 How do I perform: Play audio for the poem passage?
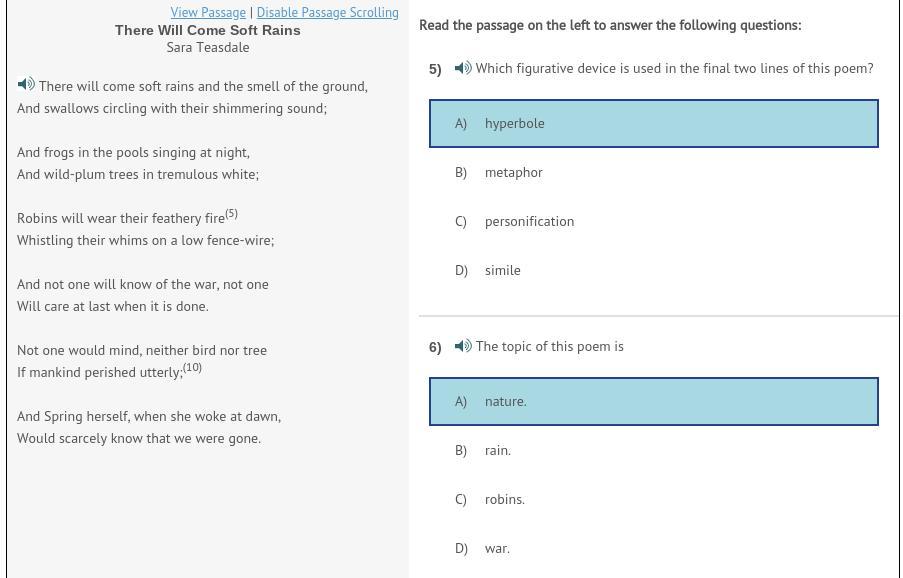click(x=26, y=85)
